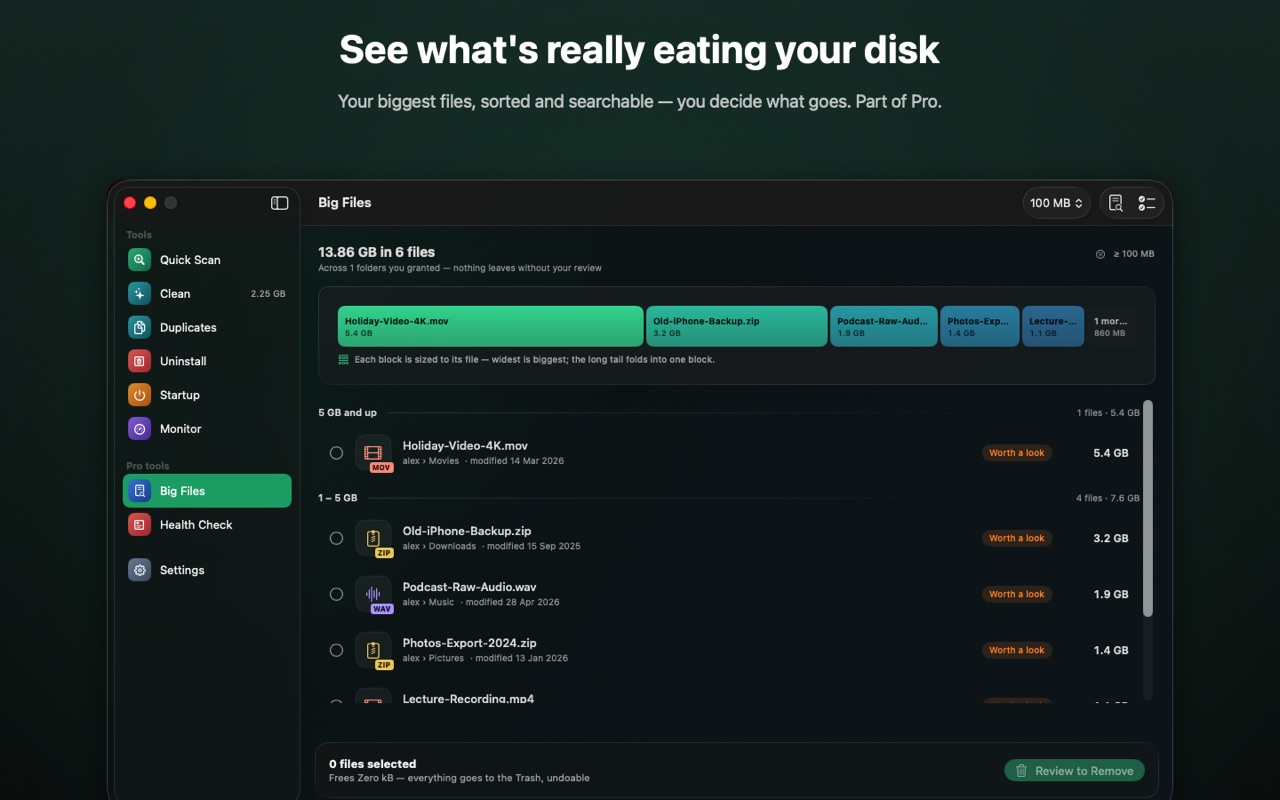Click Worth a look badge for Photos-Export-2024.zip
This screenshot has width=1280, height=800.
pyautogui.click(x=1016, y=650)
